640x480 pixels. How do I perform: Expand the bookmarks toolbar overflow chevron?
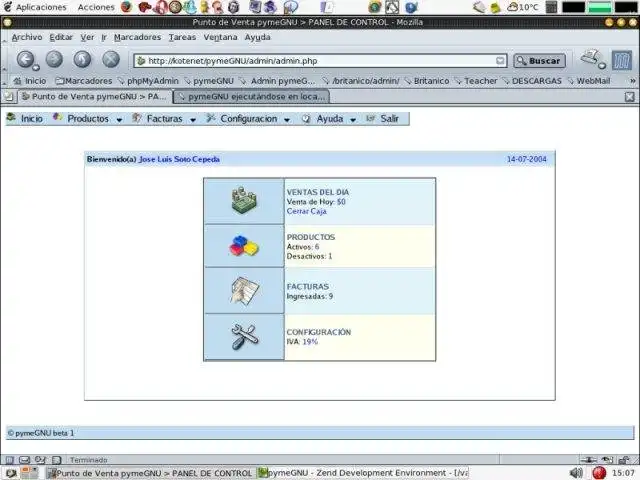coord(632,81)
